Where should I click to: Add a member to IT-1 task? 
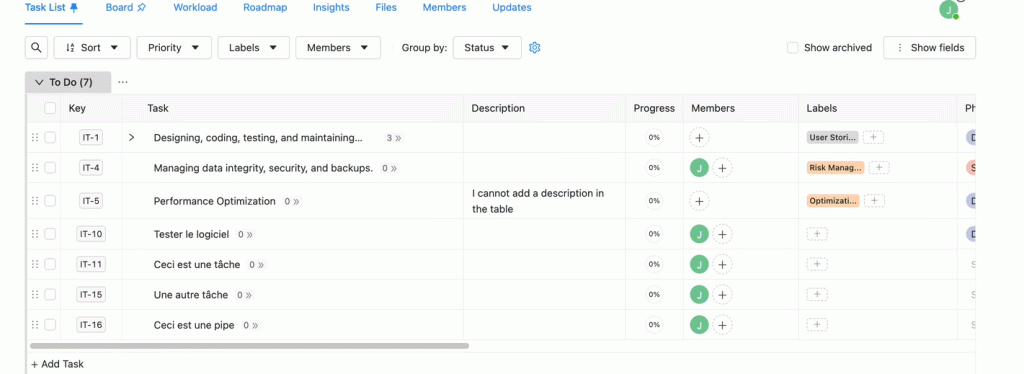tap(699, 138)
